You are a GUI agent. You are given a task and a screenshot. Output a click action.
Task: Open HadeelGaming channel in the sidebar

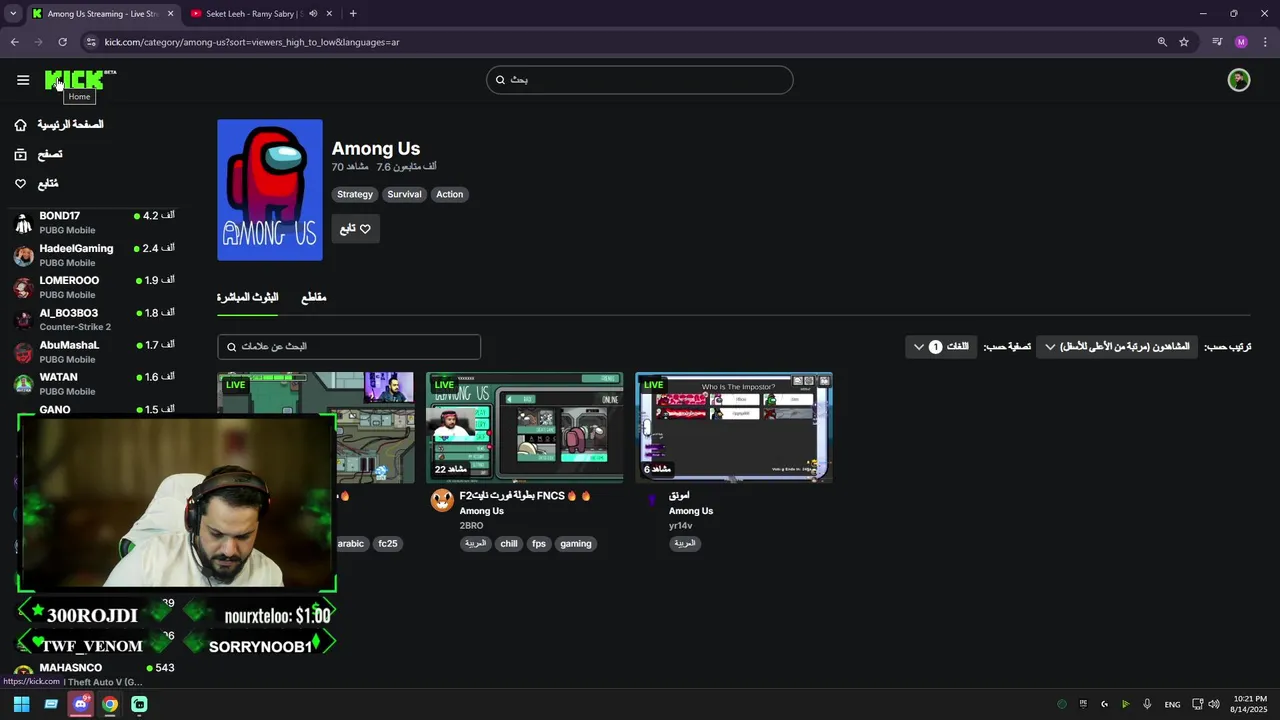click(x=95, y=255)
